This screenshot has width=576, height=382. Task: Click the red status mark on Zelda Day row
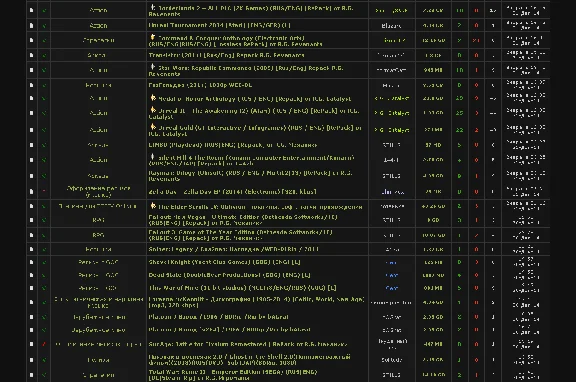coord(44,191)
